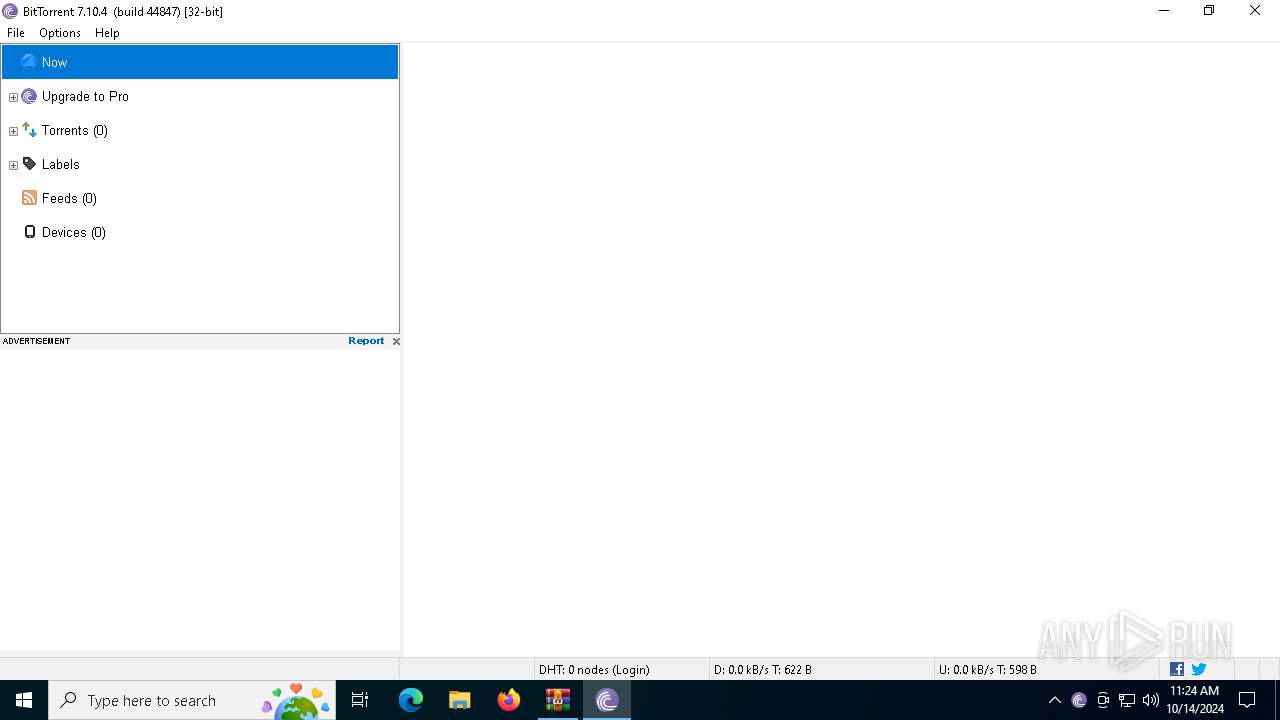Image resolution: width=1280 pixels, height=720 pixels.
Task: Expand the Labels tree node
Action: pos(13,165)
